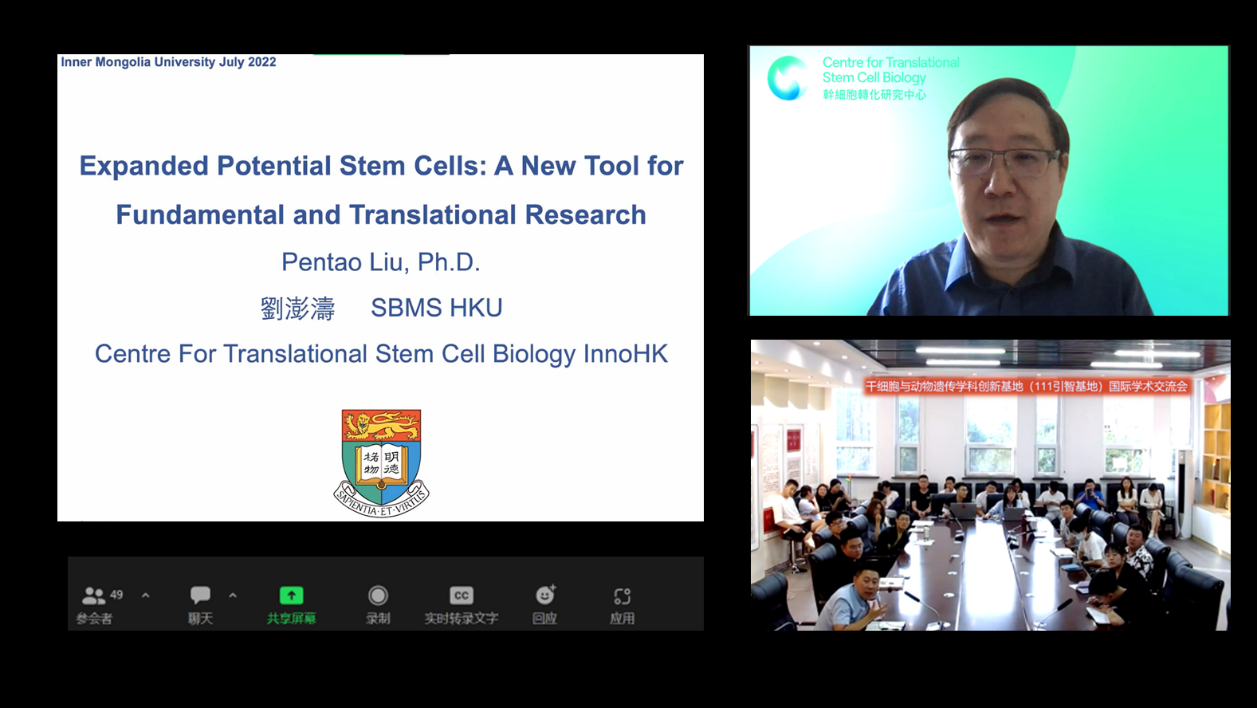Click the slide title 'Expanded Potential Stem Cells'
Viewport: 1257px width, 708px height.
[x=381, y=166]
